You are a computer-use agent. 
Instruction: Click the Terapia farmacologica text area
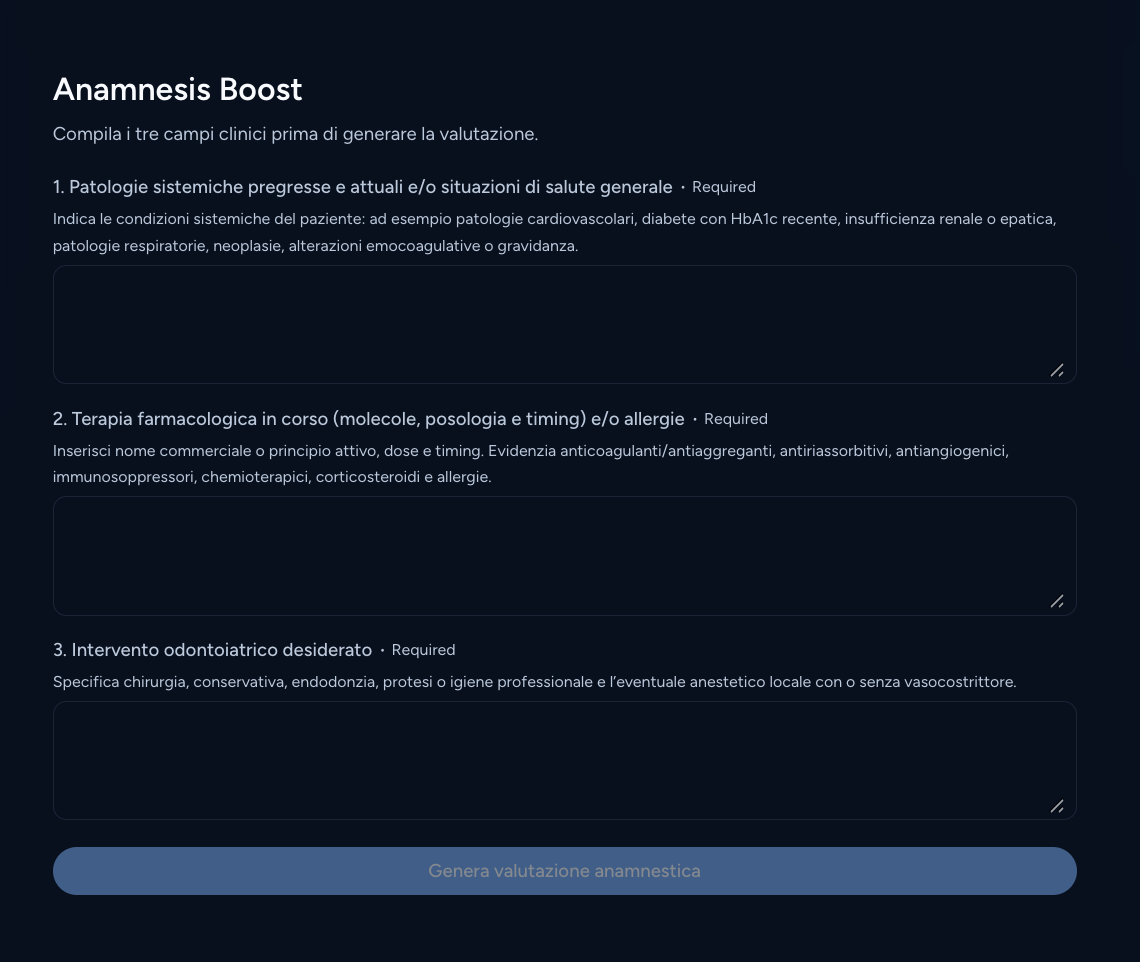pyautogui.click(x=564, y=556)
